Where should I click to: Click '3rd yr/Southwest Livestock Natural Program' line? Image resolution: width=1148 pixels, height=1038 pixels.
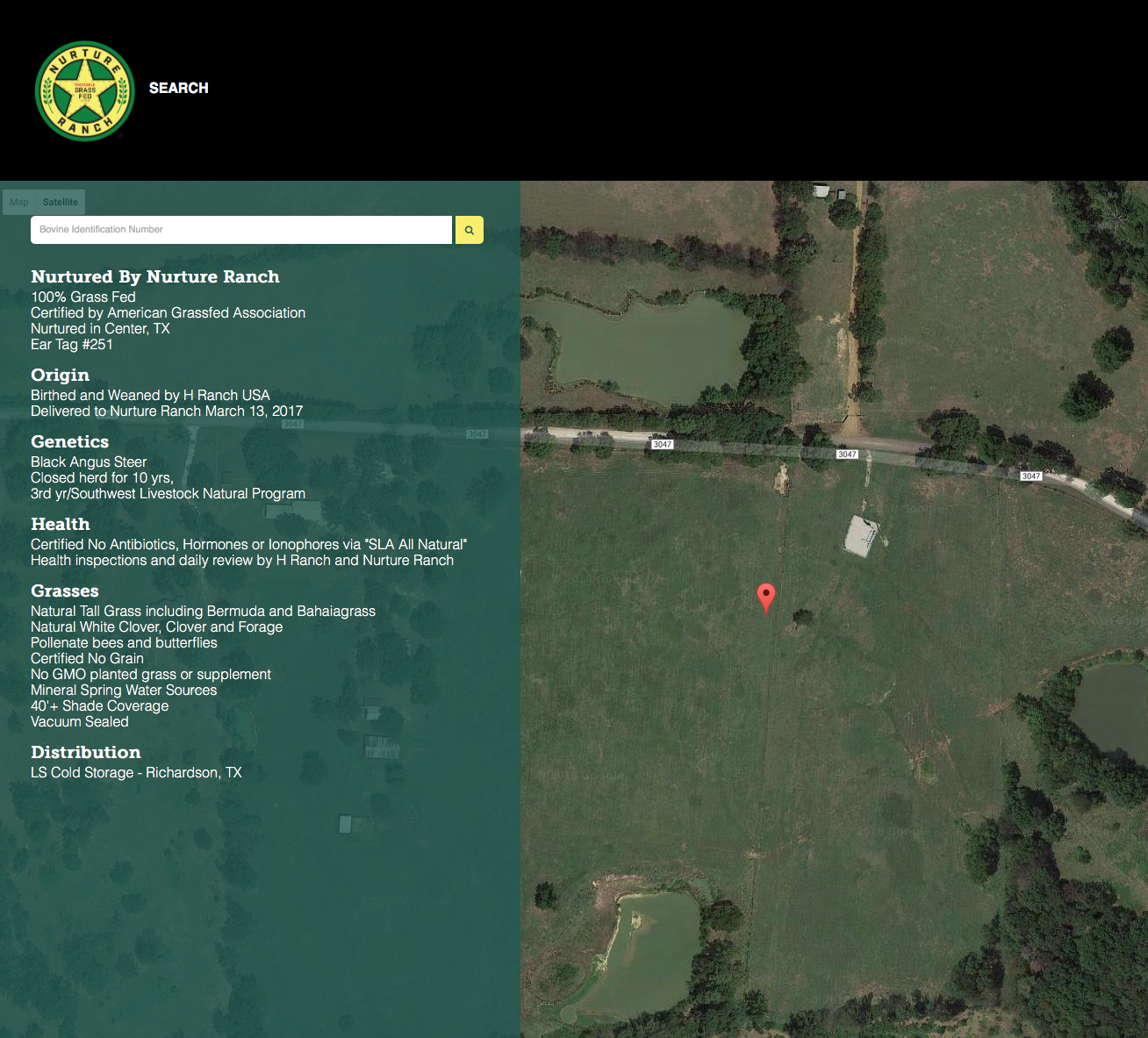(x=169, y=494)
